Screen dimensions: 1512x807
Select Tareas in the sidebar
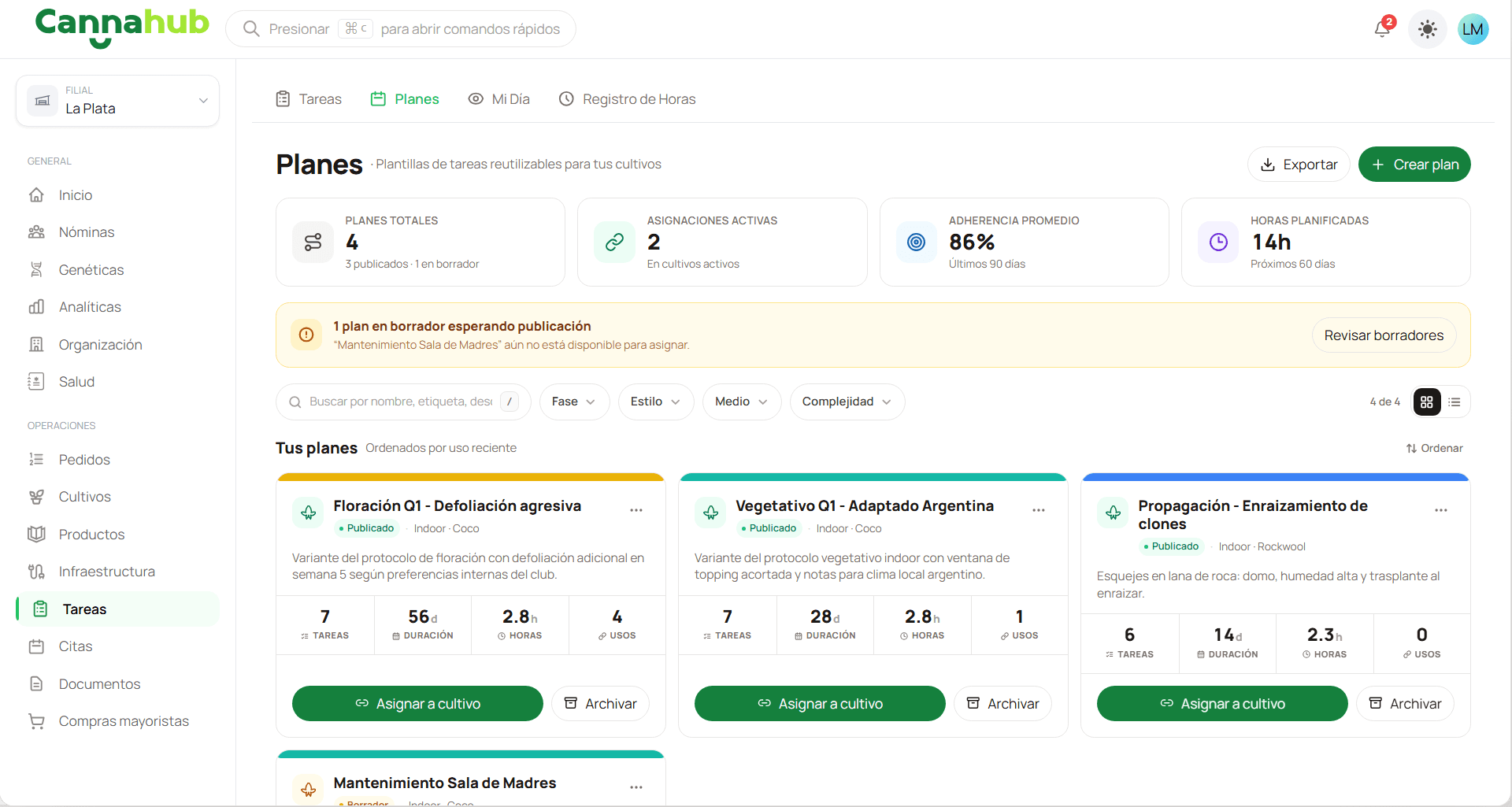pyautogui.click(x=117, y=609)
